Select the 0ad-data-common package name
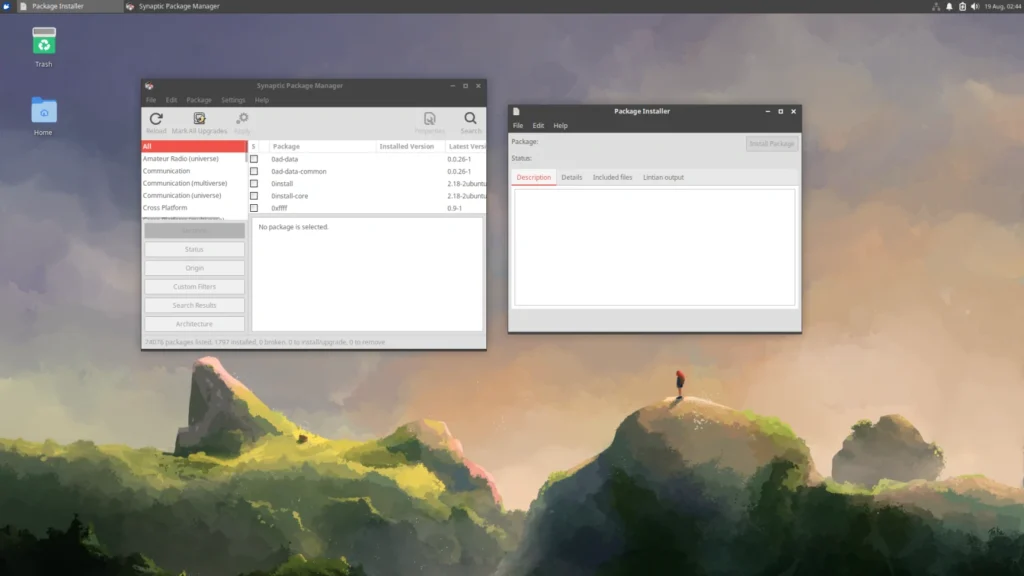Viewport: 1024px width, 576px height. 298,171
